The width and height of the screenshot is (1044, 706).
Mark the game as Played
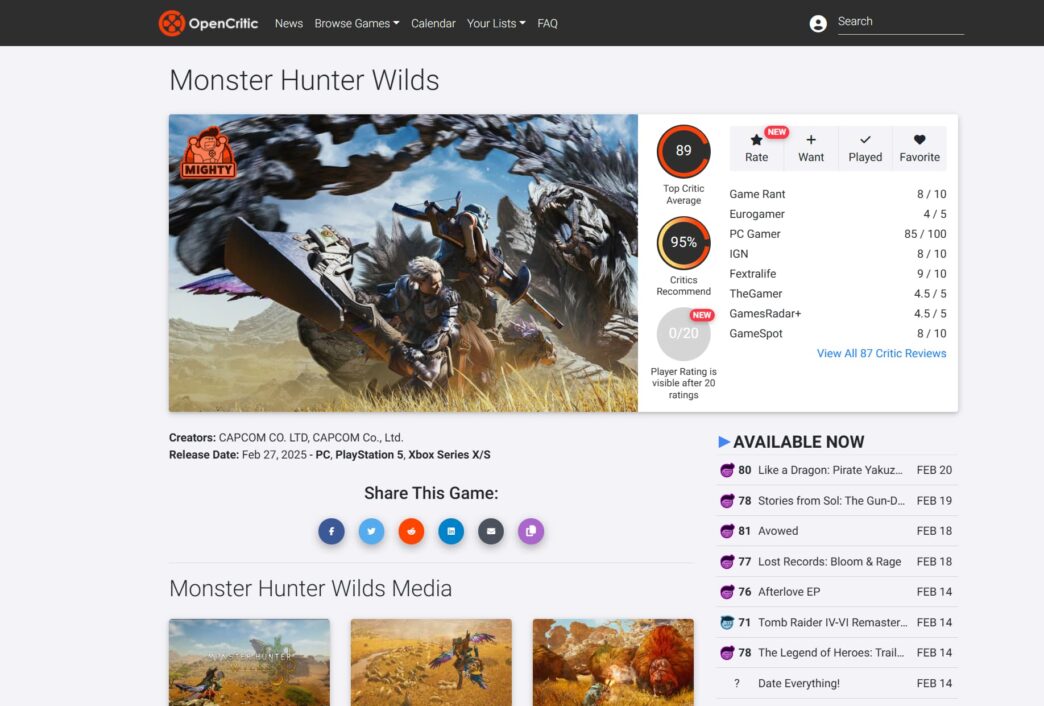click(865, 148)
